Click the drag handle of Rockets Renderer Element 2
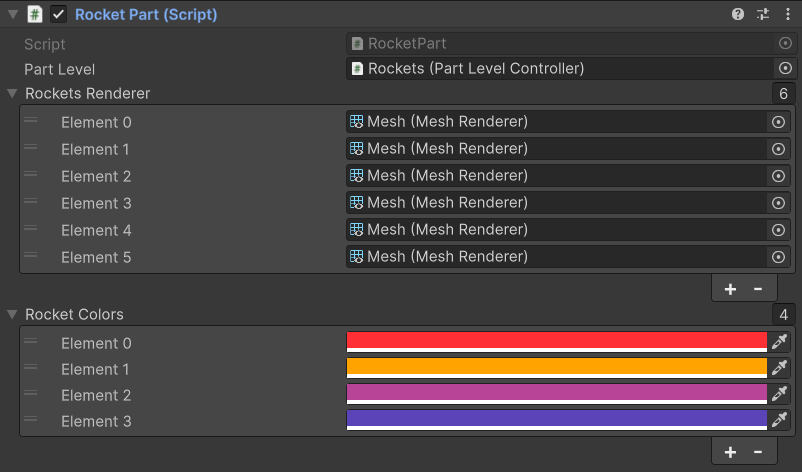 pyautogui.click(x=31, y=175)
